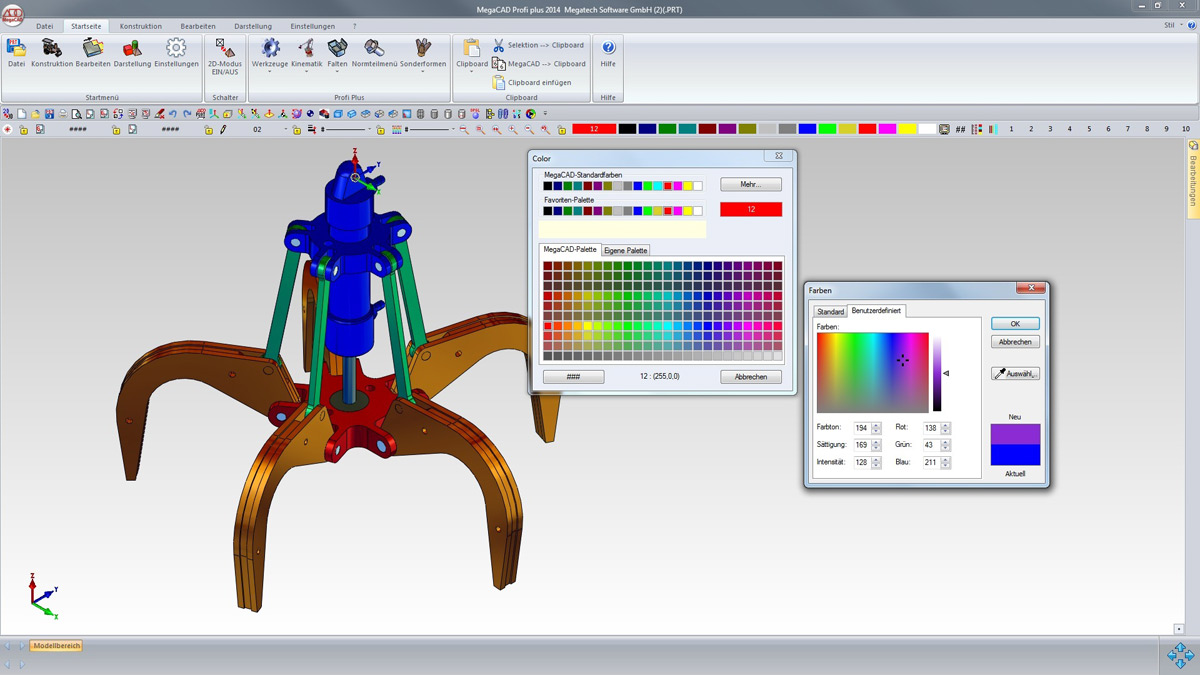
Task: Click the Rot value input field
Action: pyautogui.click(x=930, y=428)
